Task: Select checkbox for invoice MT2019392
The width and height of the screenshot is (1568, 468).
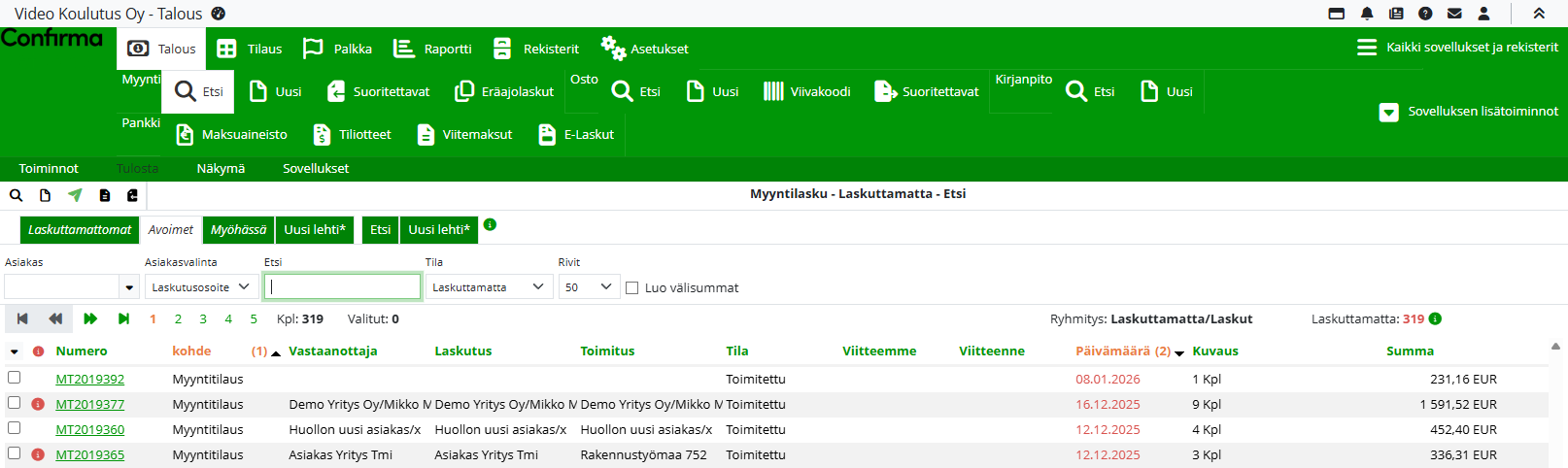Action: [15, 378]
